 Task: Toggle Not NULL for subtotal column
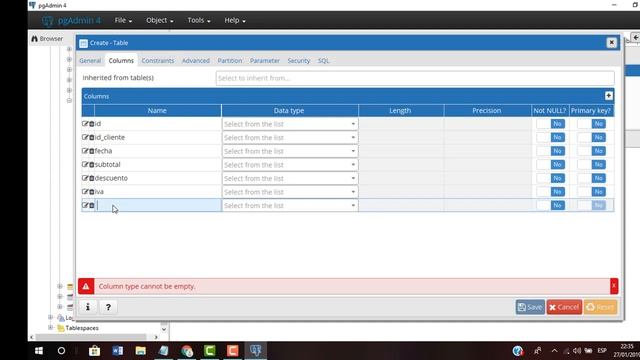tap(551, 164)
